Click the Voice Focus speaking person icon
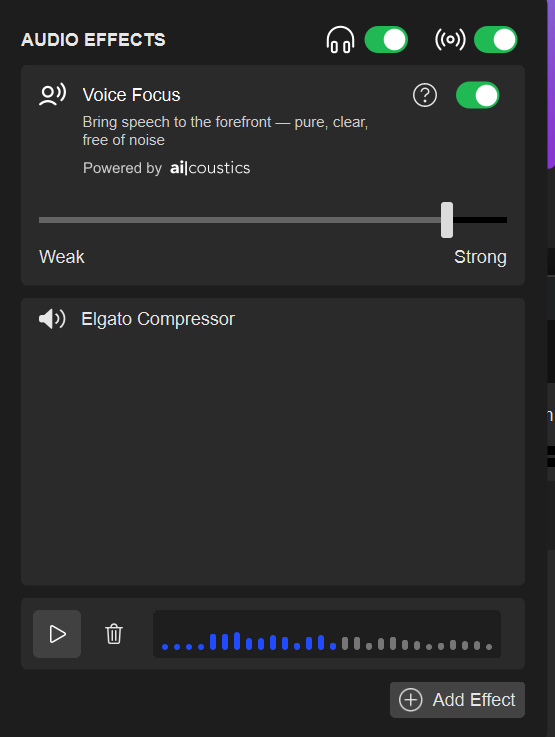Viewport: 555px width, 737px height. [52, 95]
